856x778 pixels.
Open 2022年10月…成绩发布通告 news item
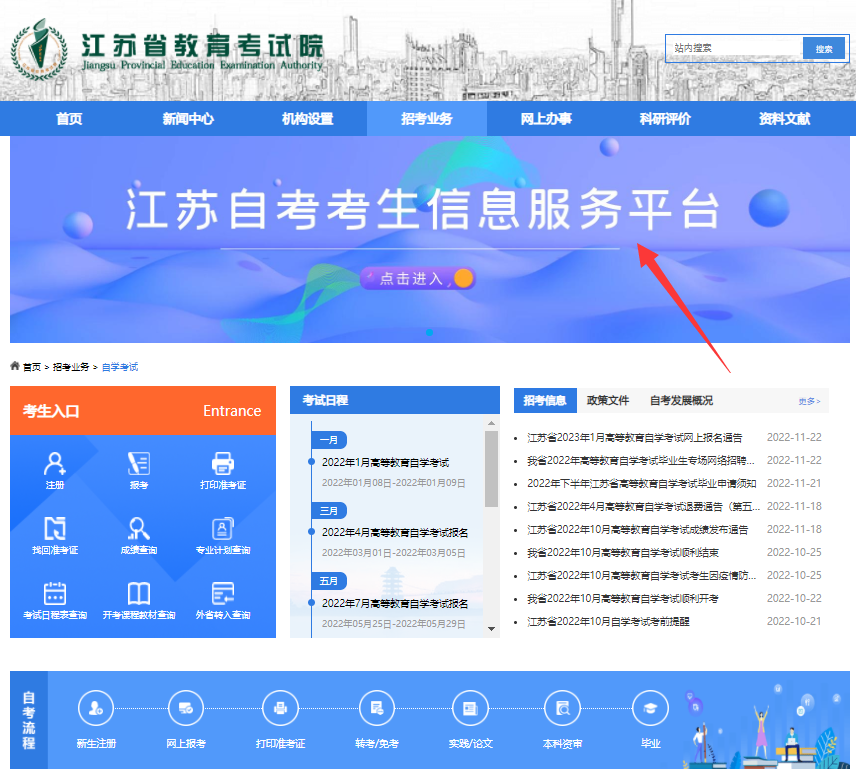click(x=637, y=529)
